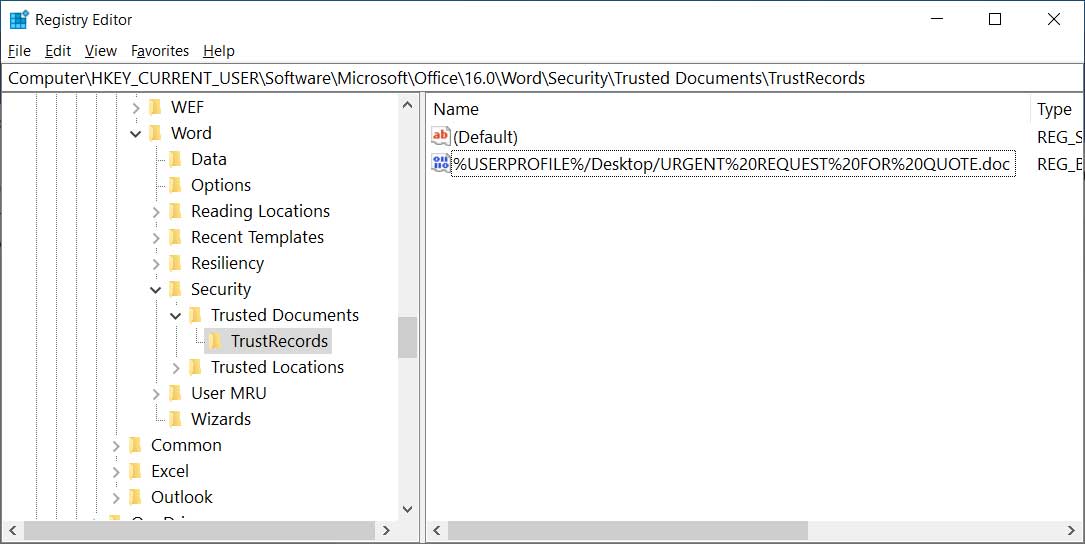Click the string icon next to (Default)

point(441,137)
